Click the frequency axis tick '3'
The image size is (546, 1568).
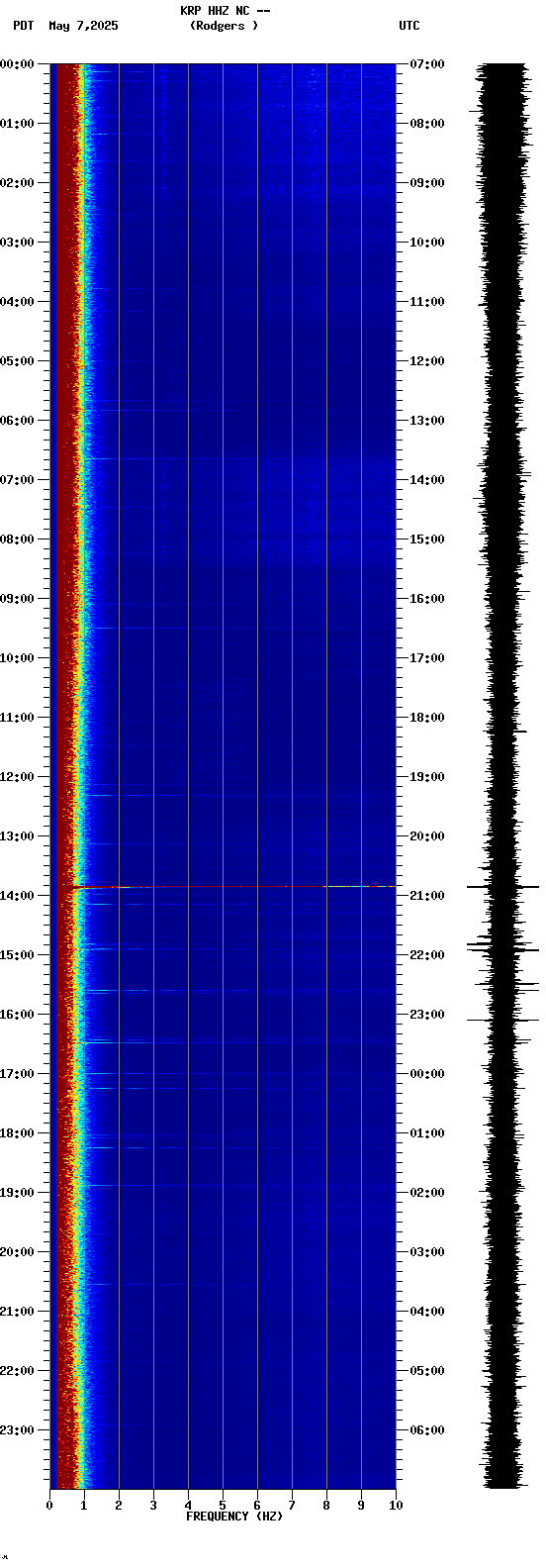[x=153, y=1506]
